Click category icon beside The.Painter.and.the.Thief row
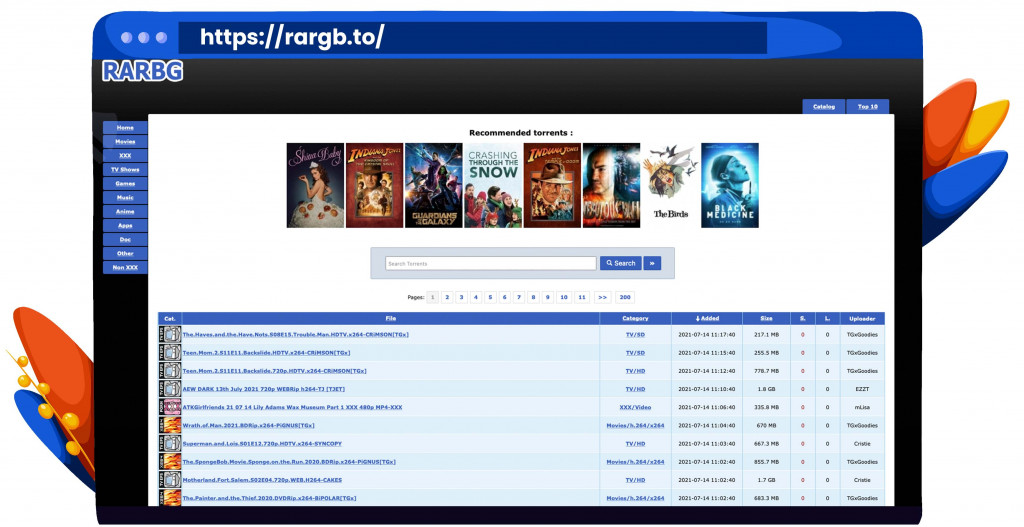 pos(169,497)
